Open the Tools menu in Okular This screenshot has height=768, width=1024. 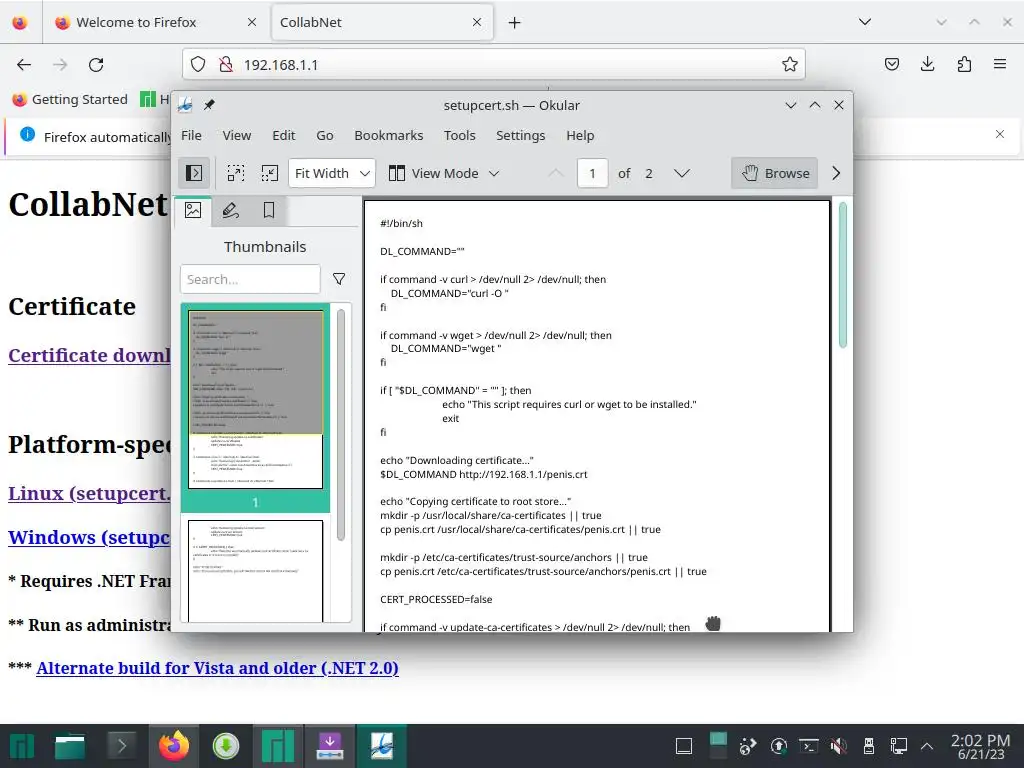coord(460,135)
